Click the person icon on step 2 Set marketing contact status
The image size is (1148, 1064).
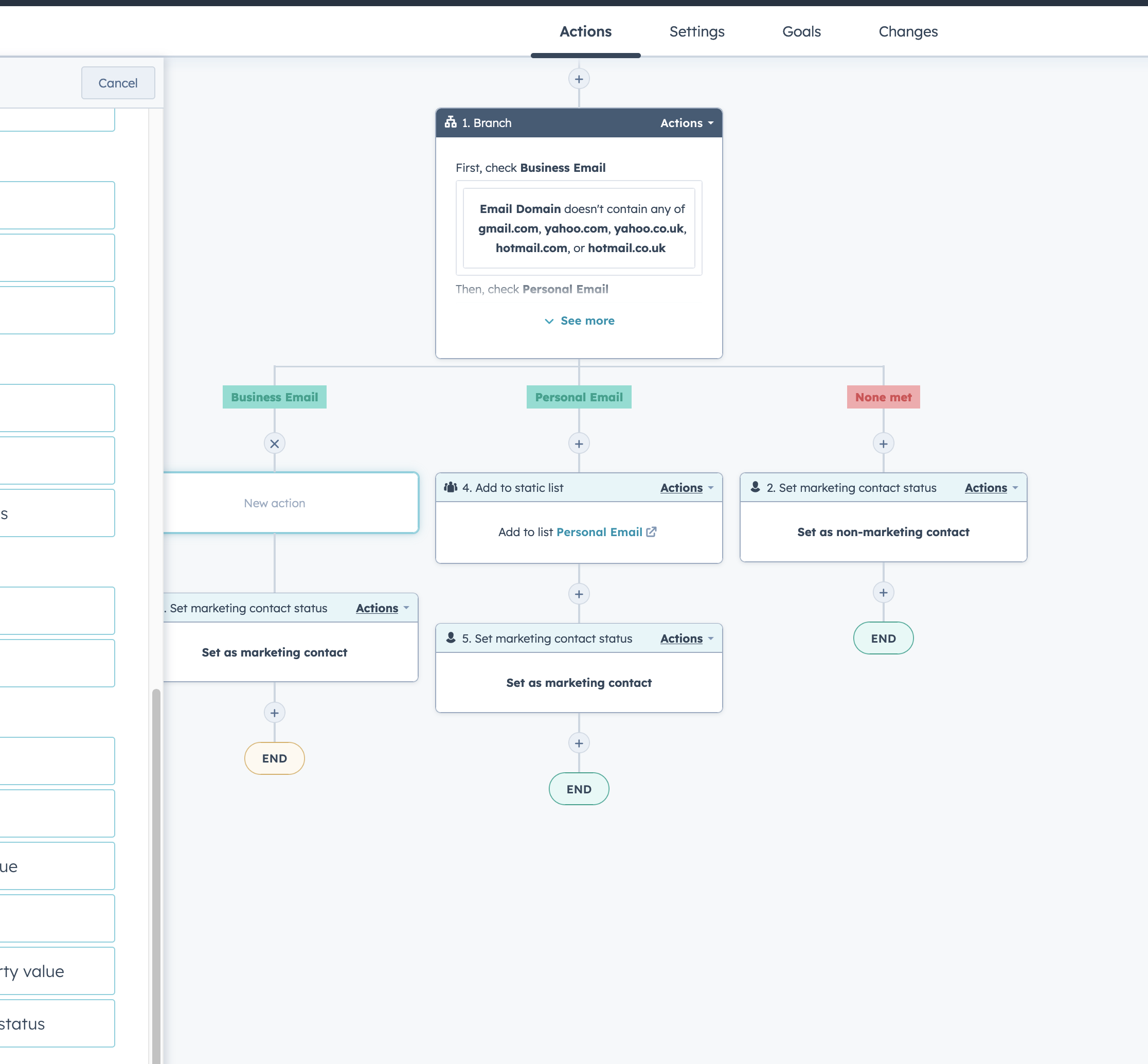[x=755, y=487]
